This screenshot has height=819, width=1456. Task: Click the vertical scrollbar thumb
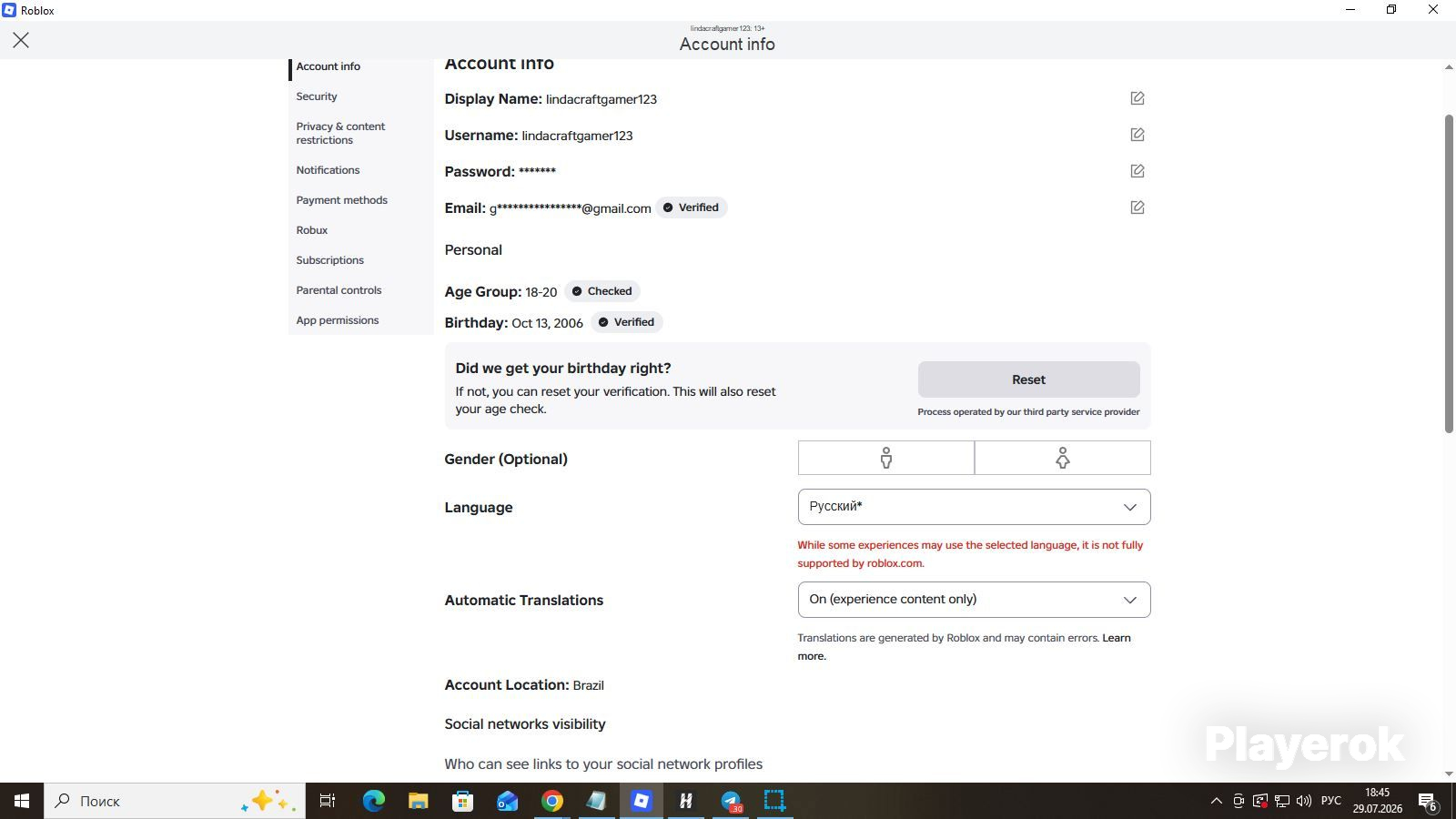tap(1449, 273)
